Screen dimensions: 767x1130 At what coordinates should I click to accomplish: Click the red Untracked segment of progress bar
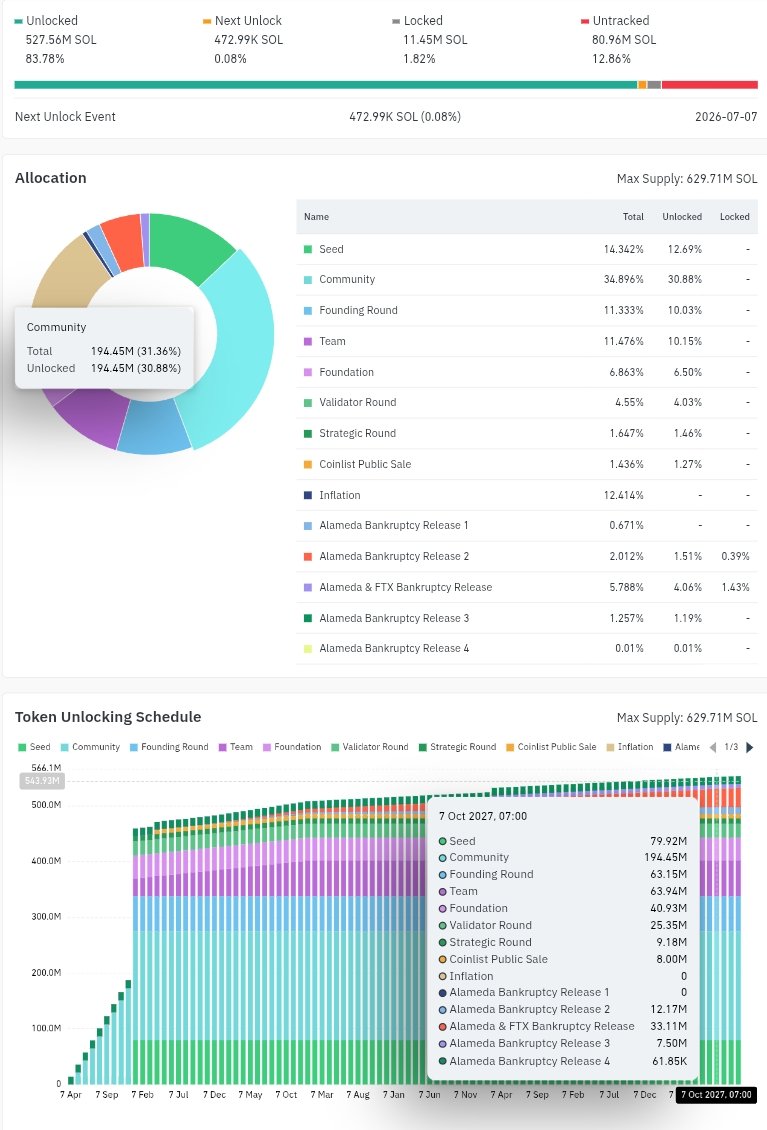709,85
